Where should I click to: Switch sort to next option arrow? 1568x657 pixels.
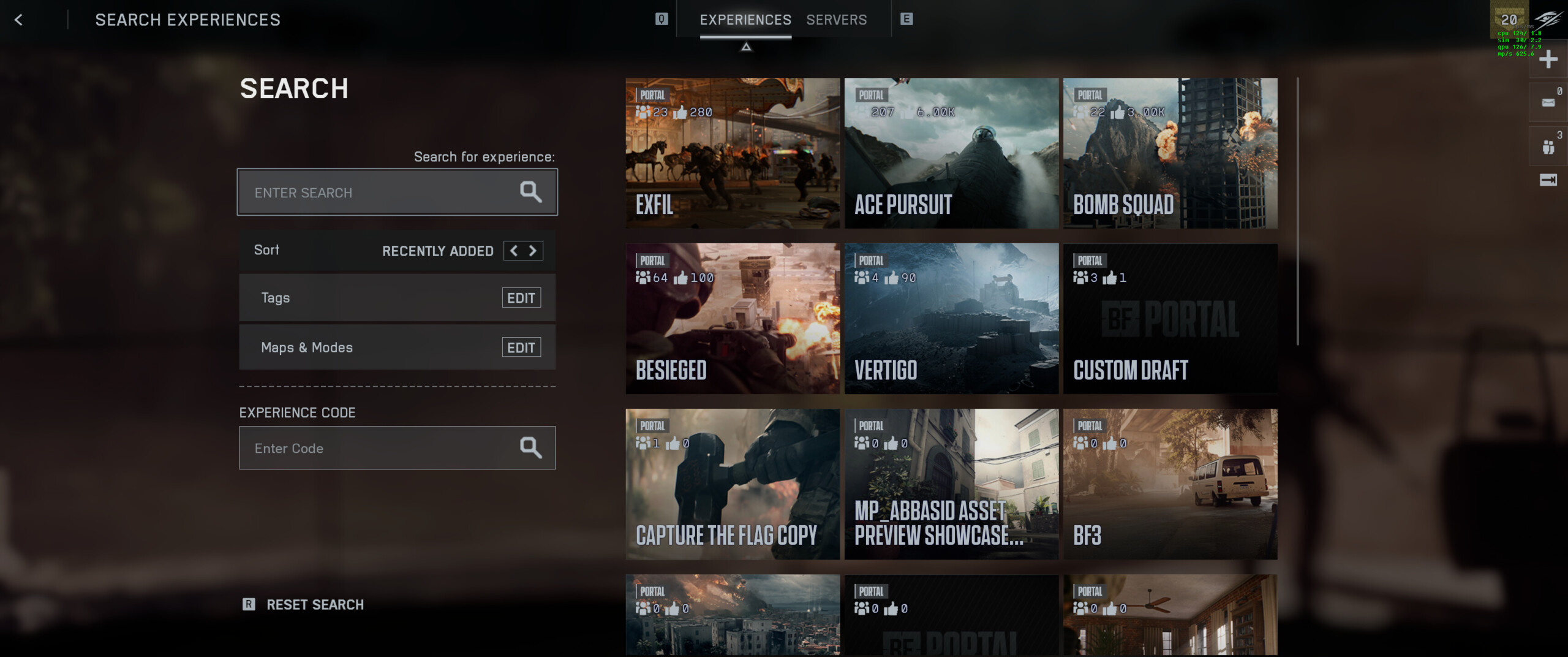[x=533, y=251]
